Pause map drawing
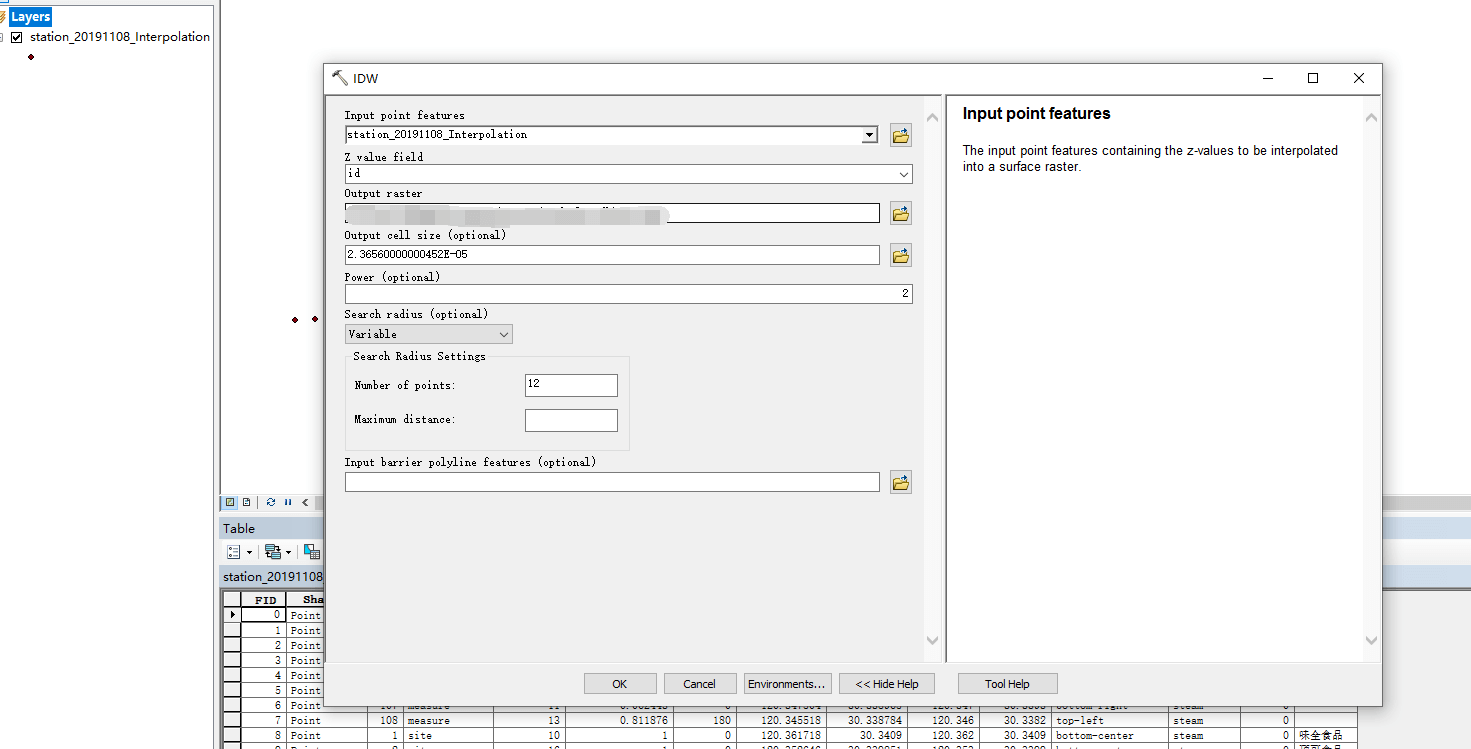The image size is (1471, 749). click(x=288, y=502)
